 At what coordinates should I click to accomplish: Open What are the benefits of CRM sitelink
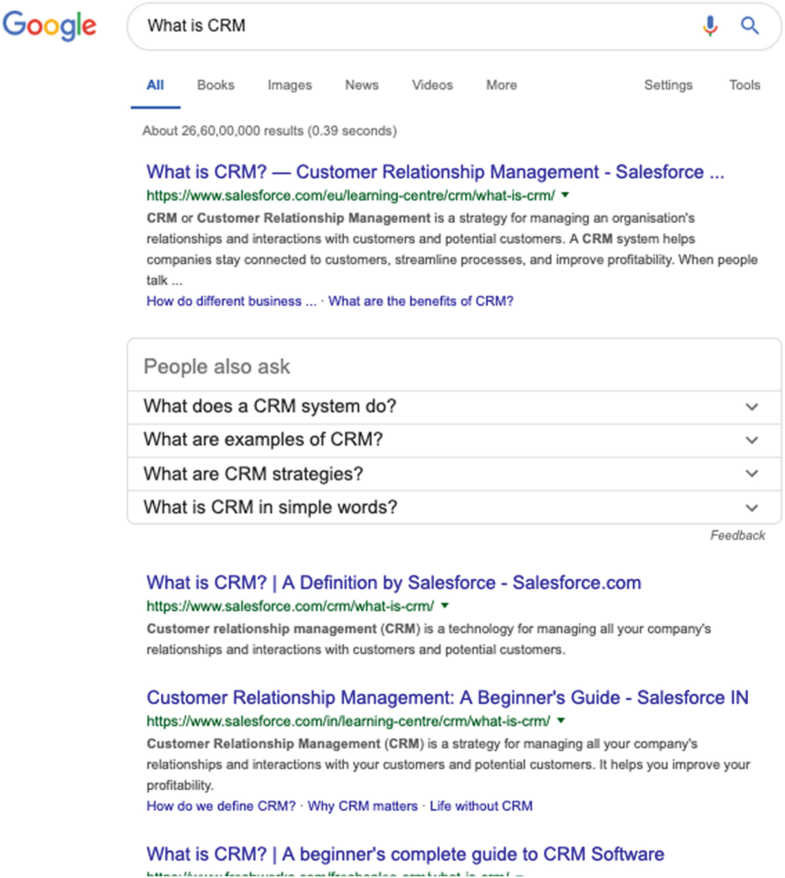coord(420,301)
